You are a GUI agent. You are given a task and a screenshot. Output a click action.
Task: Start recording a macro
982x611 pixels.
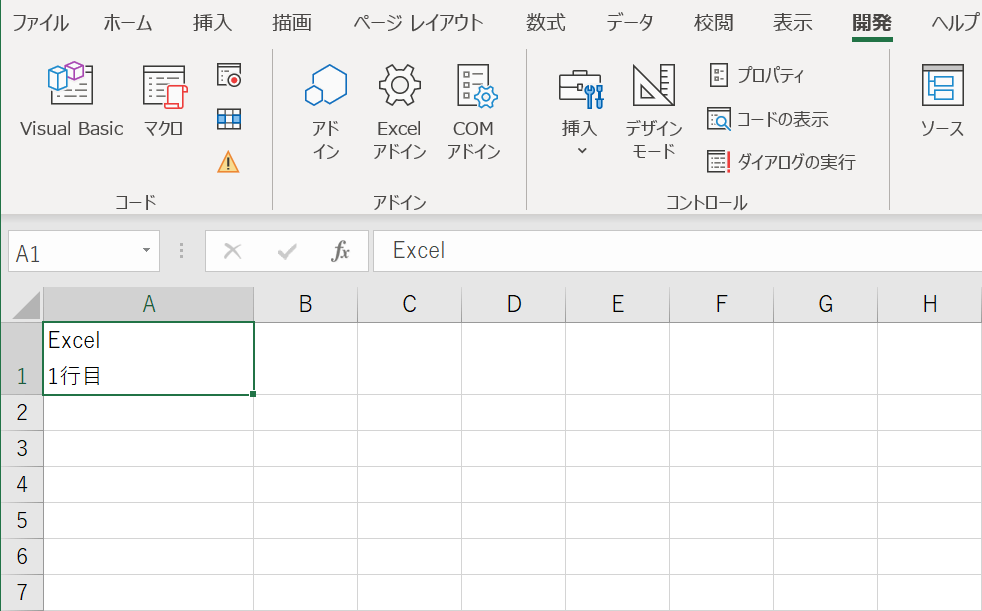coord(229,75)
